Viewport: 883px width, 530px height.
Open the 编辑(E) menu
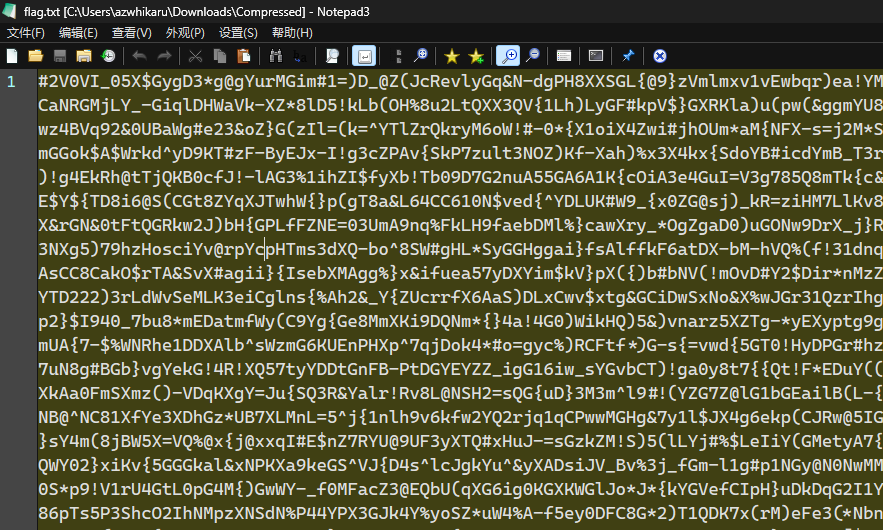pyautogui.click(x=78, y=33)
